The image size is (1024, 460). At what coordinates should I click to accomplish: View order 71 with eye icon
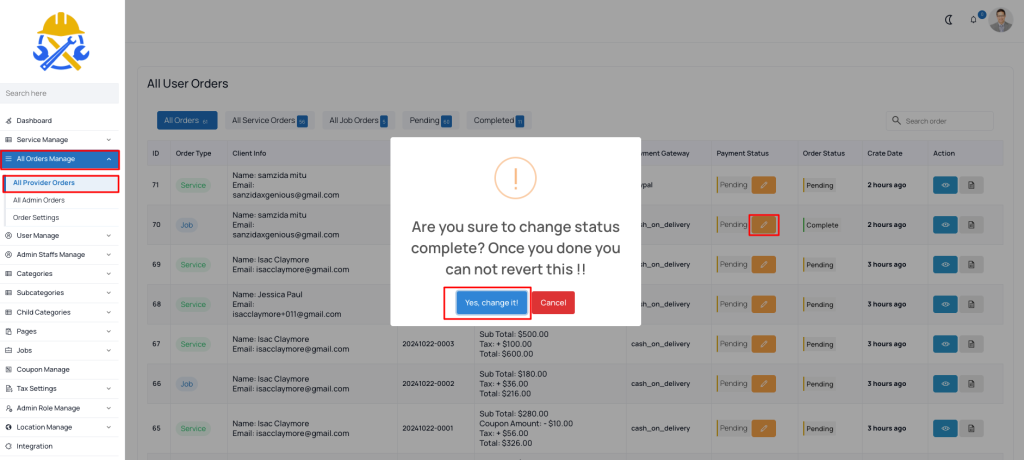[x=945, y=185]
